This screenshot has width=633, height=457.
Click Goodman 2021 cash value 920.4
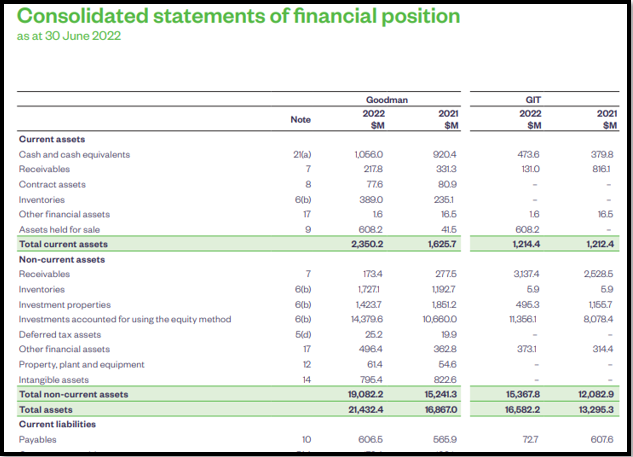(x=446, y=155)
